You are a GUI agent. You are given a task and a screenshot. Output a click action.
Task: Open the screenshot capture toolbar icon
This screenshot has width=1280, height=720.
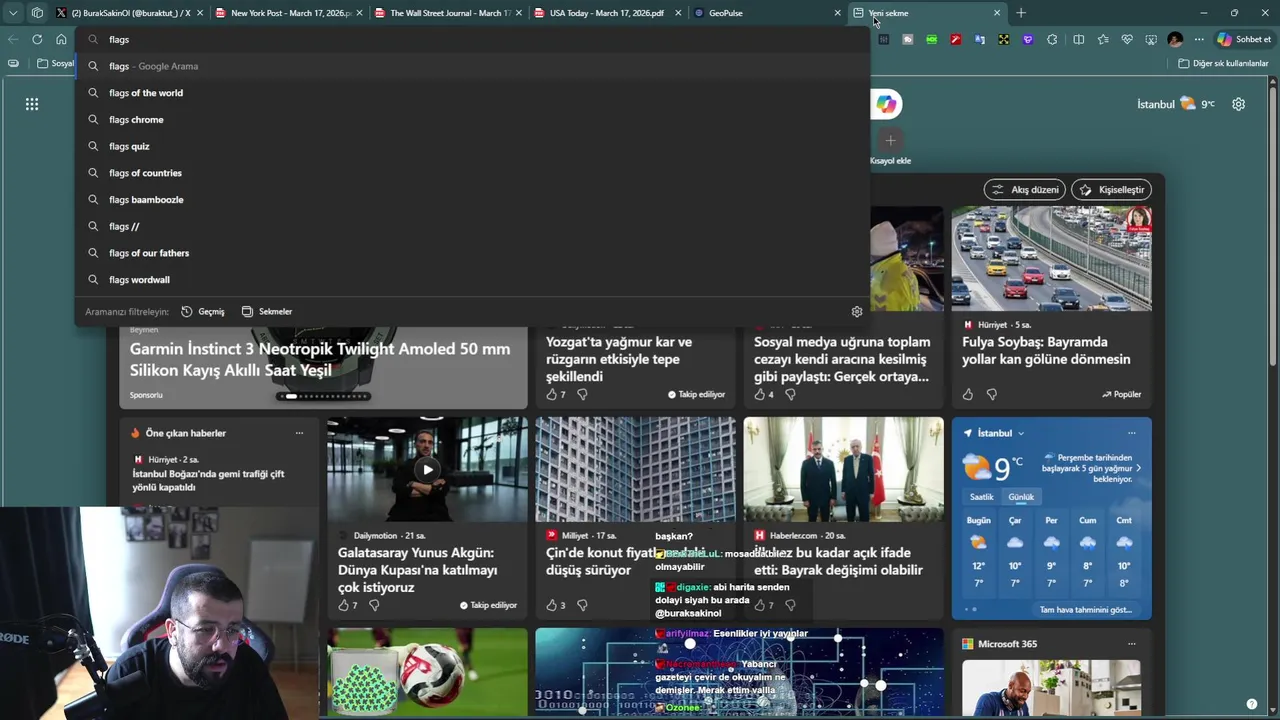pos(1151,39)
